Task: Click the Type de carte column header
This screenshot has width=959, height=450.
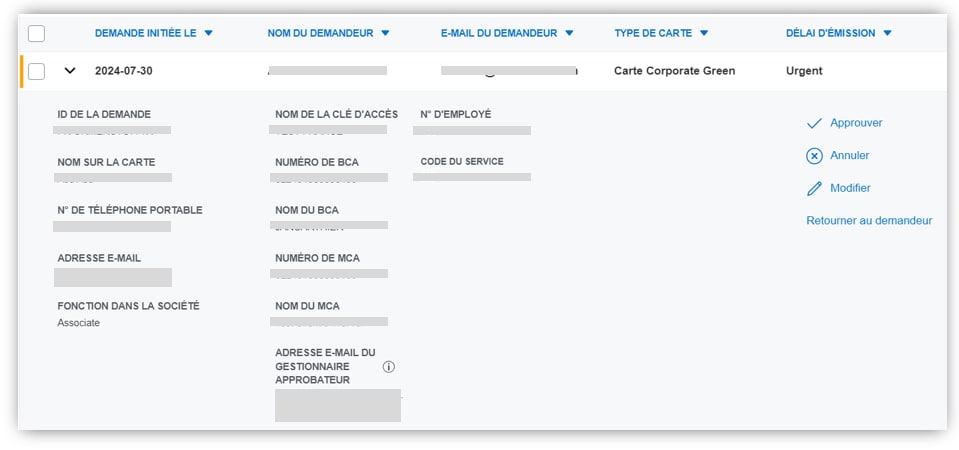Action: tap(653, 33)
